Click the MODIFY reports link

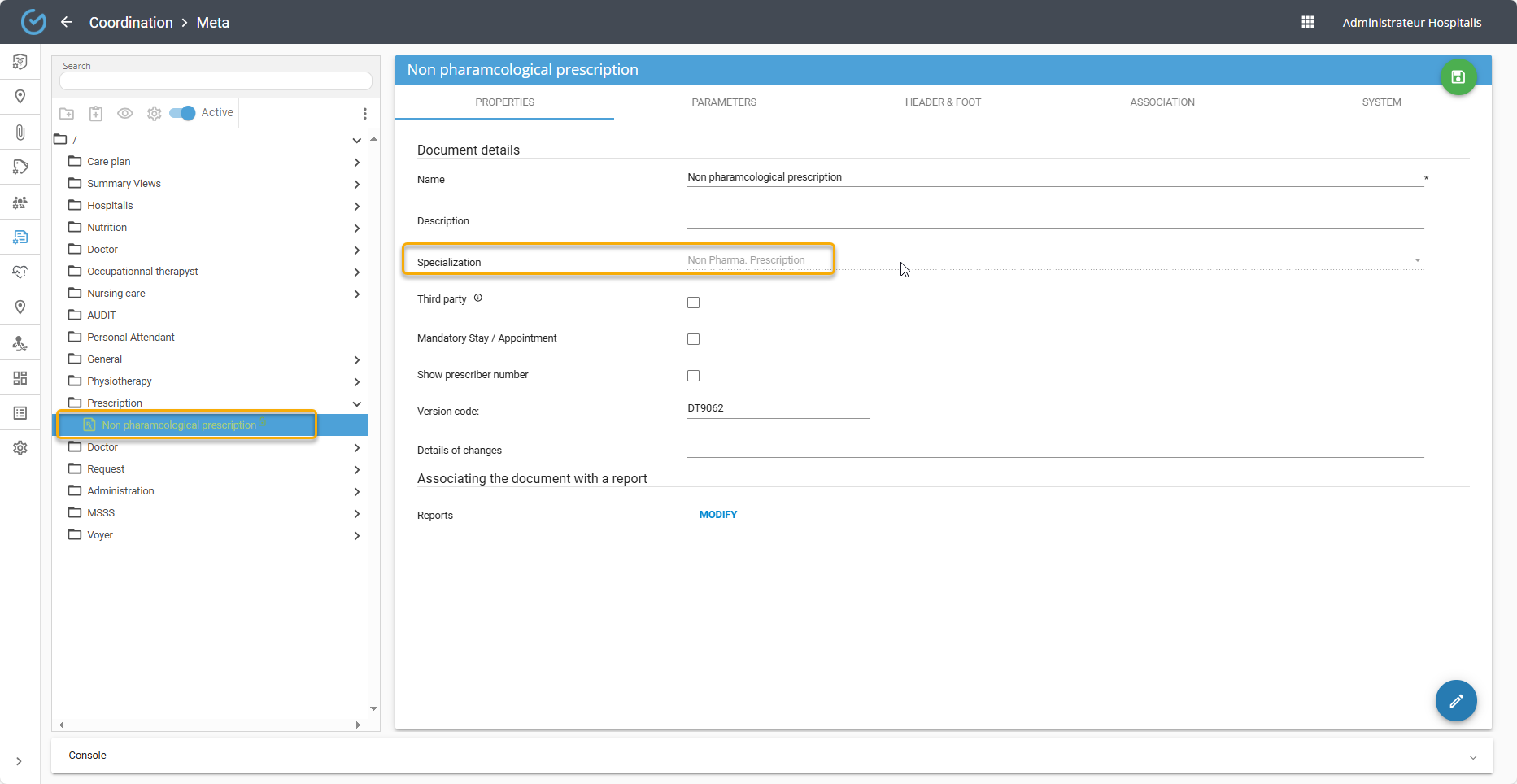point(717,515)
